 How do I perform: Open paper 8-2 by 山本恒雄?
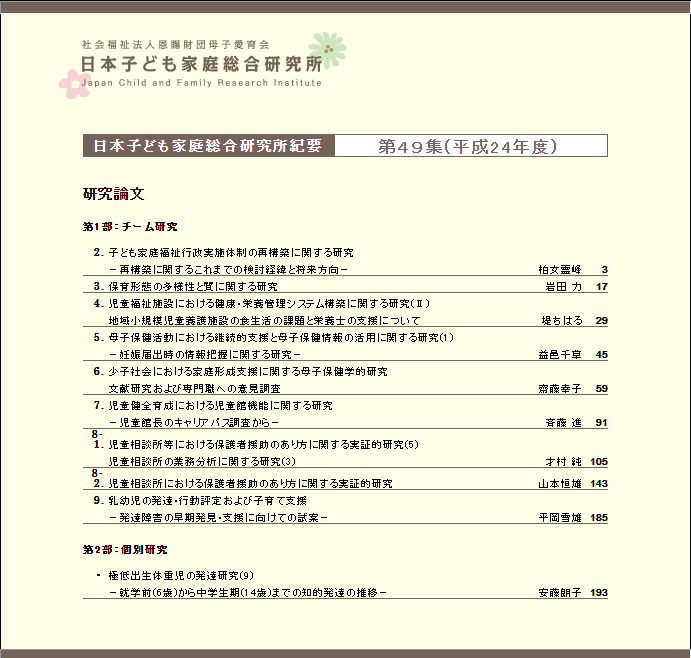pos(249,483)
